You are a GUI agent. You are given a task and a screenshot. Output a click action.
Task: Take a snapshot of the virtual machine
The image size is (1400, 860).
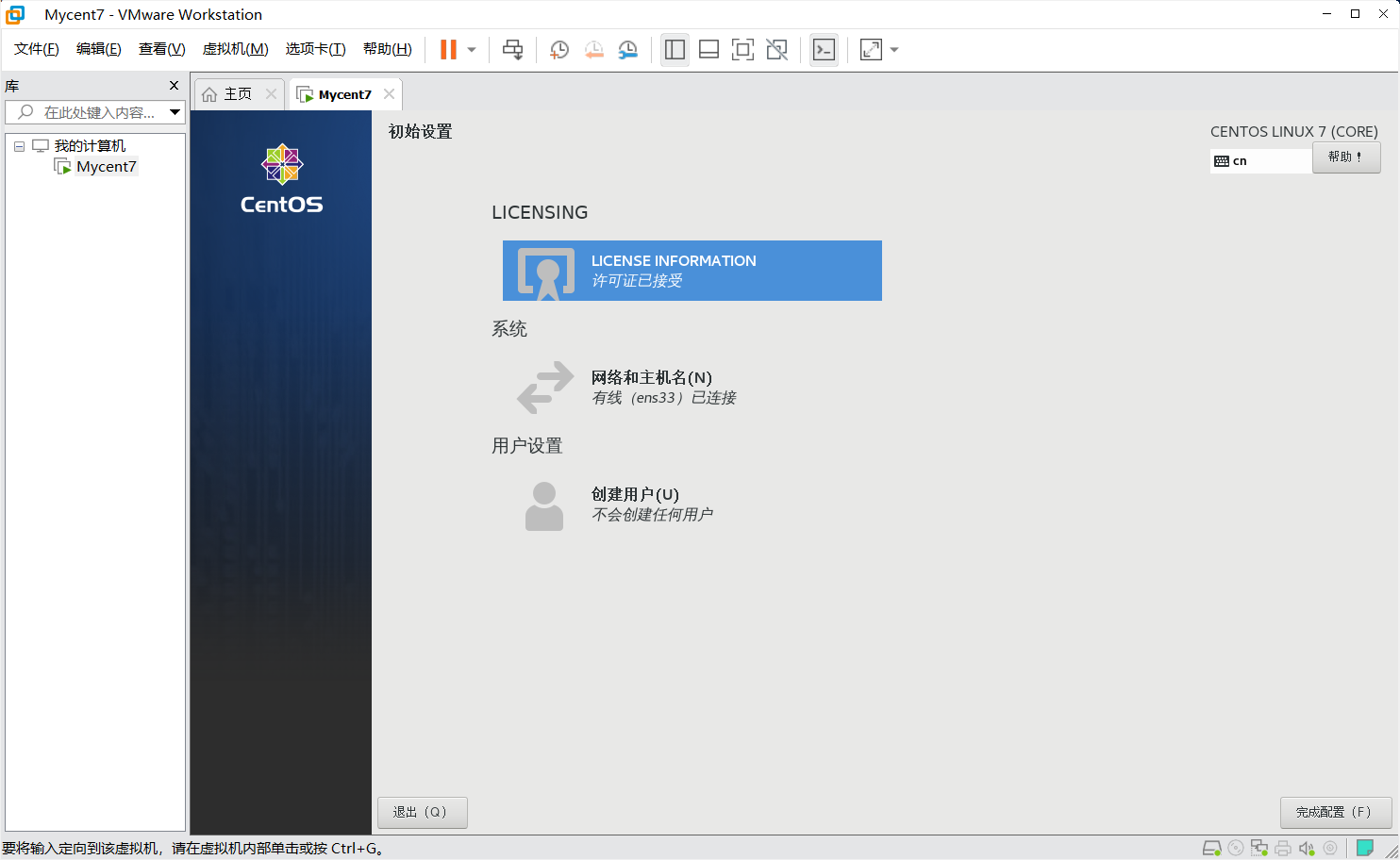(x=558, y=49)
